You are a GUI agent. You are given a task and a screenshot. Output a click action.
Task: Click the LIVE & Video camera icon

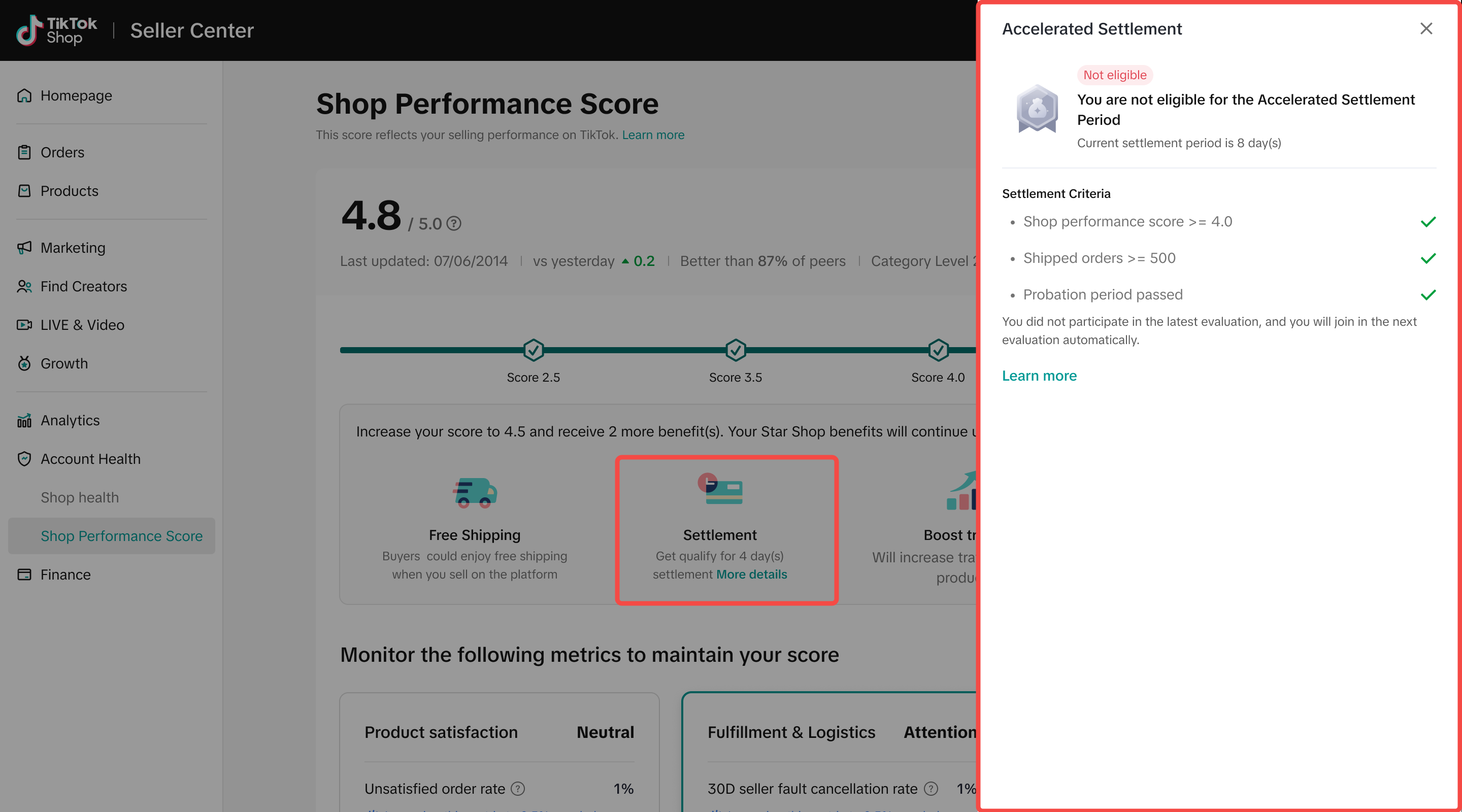(x=24, y=325)
